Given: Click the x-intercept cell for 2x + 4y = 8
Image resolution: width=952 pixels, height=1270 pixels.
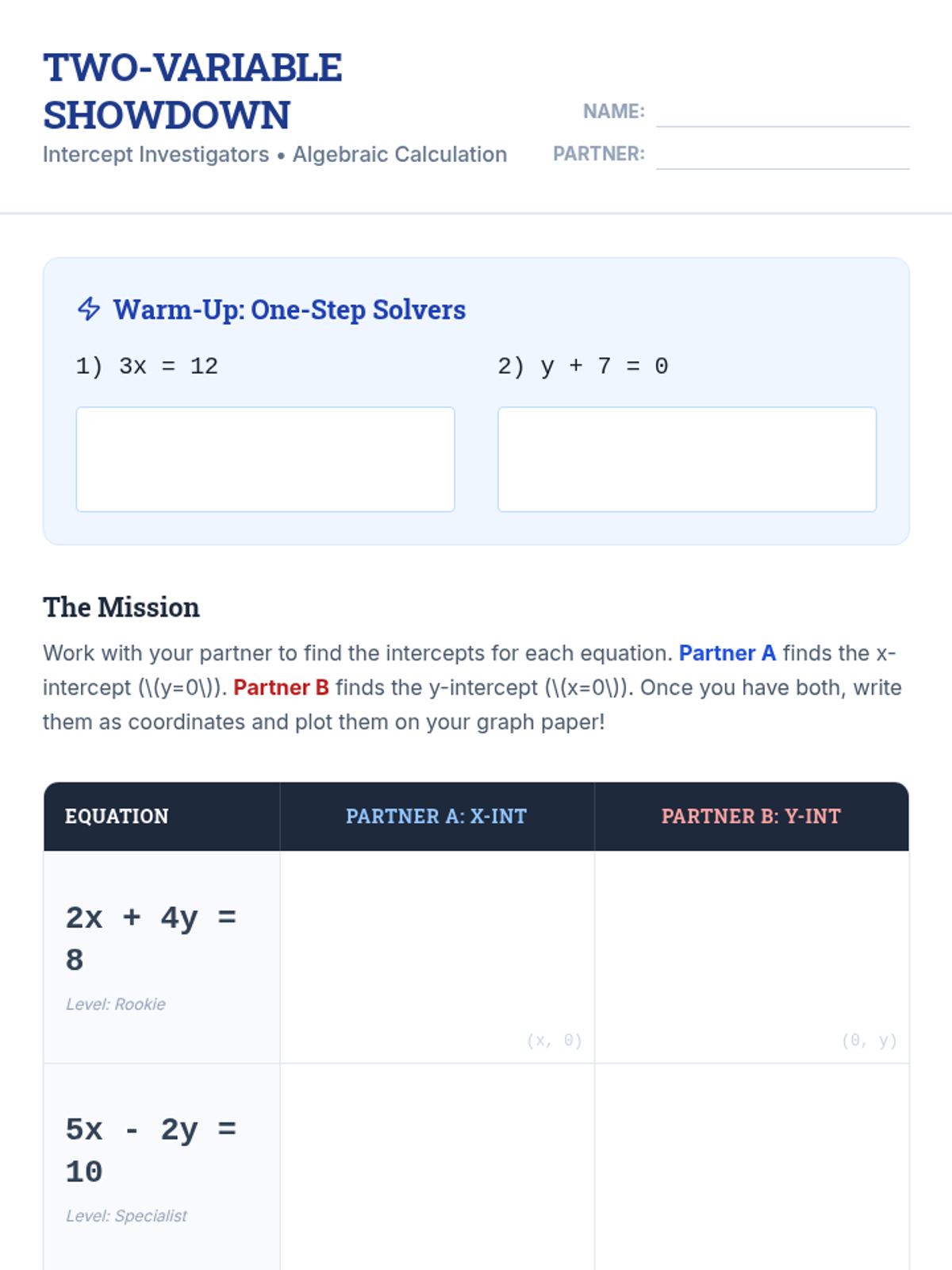Looking at the screenshot, I should click(x=436, y=956).
